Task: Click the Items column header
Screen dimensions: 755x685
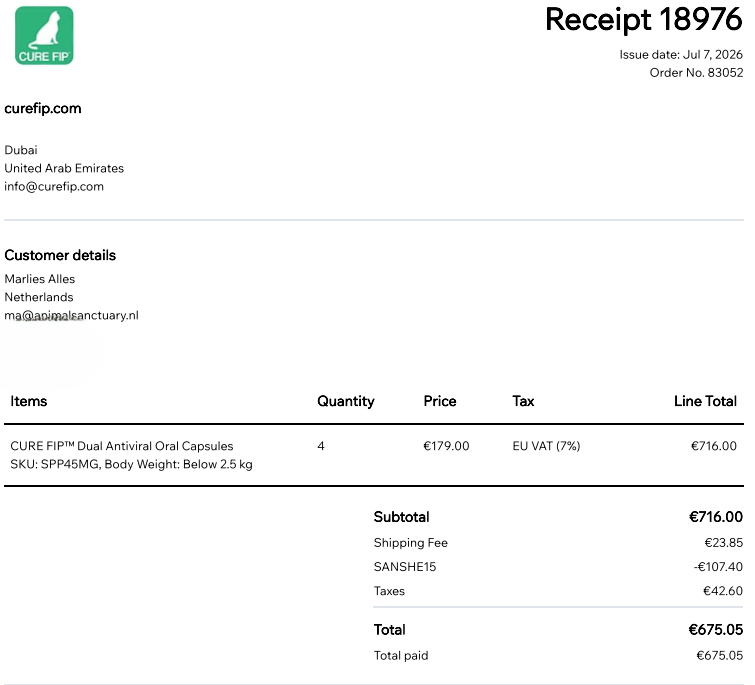Action: point(28,401)
